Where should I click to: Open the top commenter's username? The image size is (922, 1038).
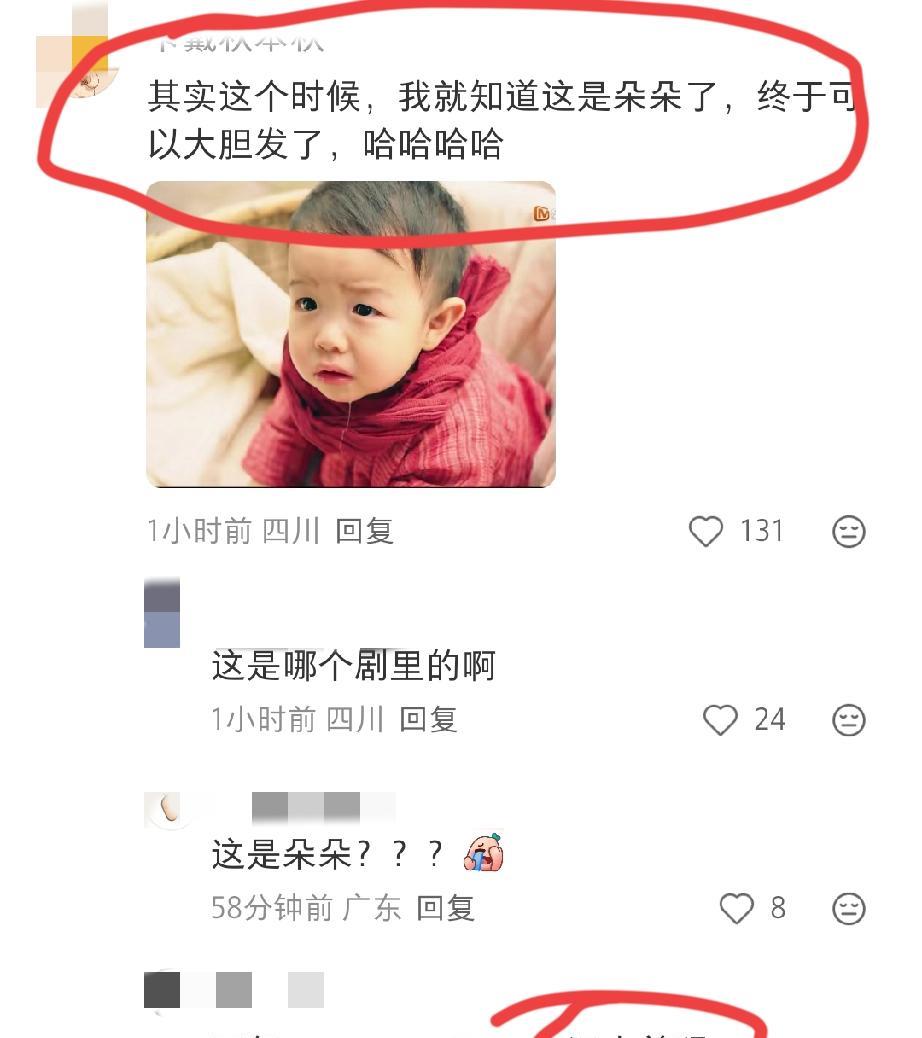click(241, 43)
